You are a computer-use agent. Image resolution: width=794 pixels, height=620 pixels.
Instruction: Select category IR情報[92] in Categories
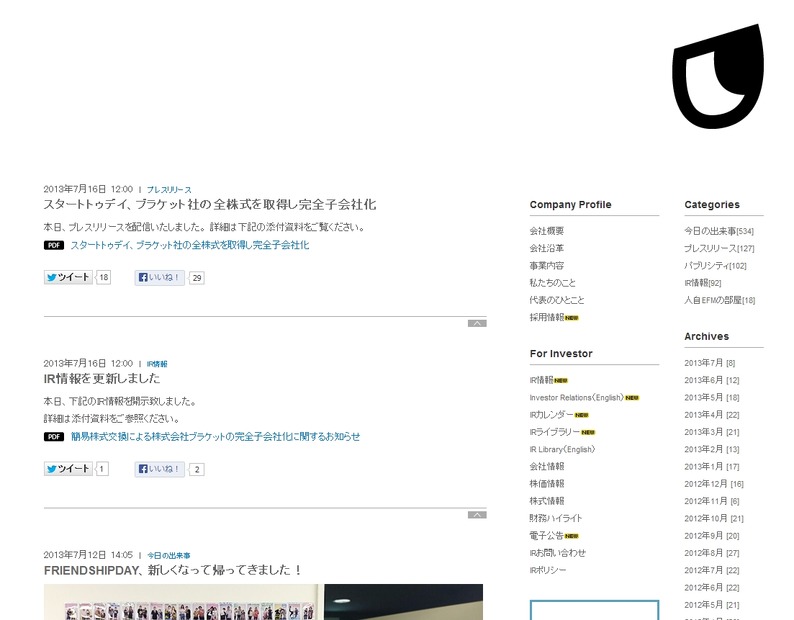click(x=703, y=283)
